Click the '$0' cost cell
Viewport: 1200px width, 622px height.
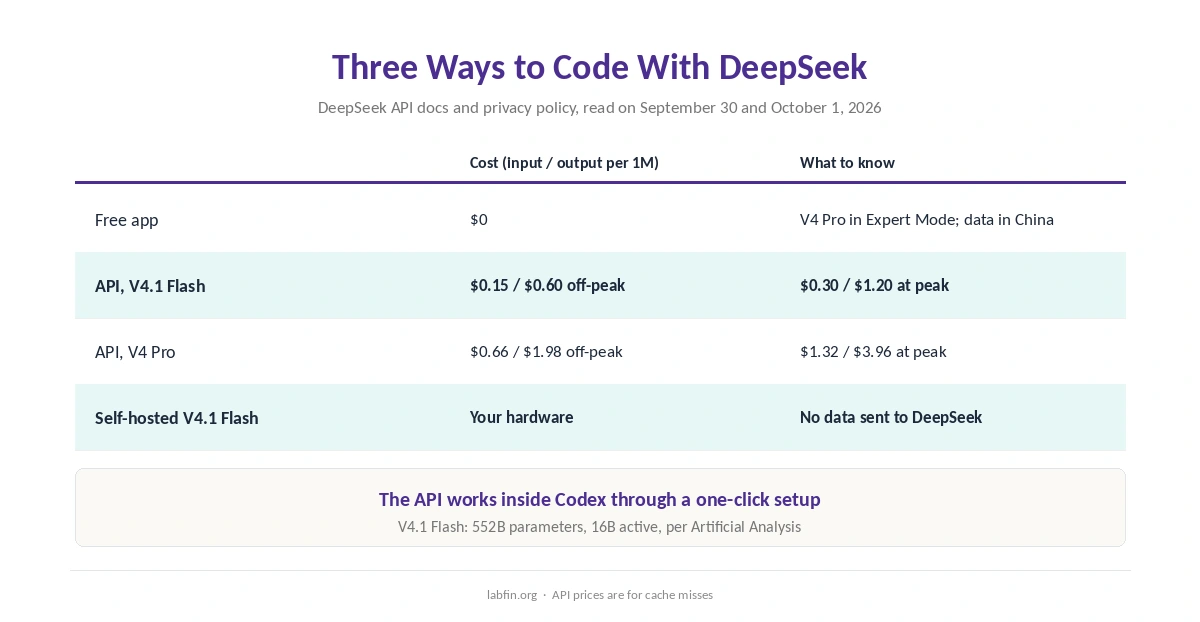click(x=479, y=219)
